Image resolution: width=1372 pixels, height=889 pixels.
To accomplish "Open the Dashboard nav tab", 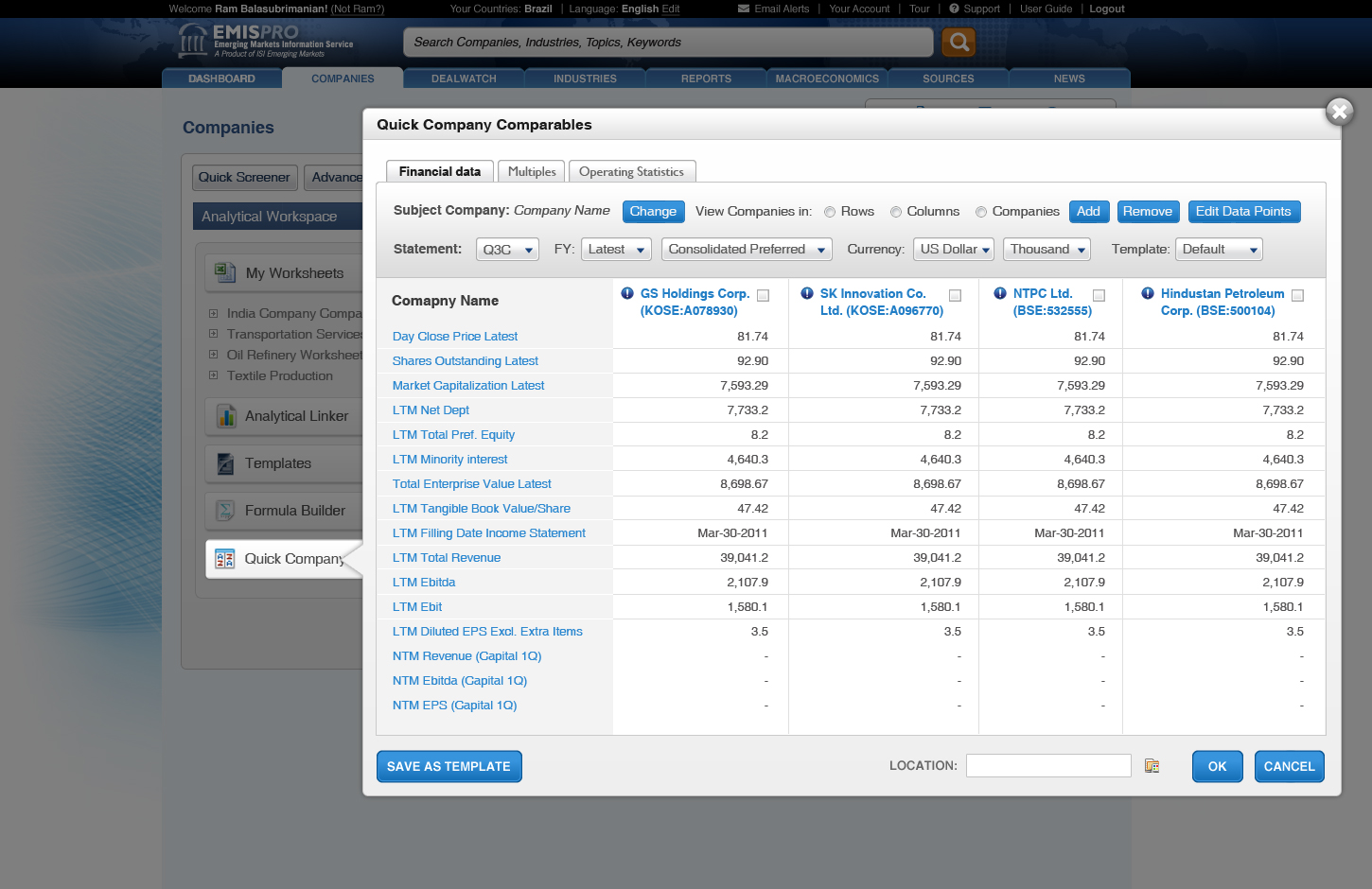I will 221,78.
